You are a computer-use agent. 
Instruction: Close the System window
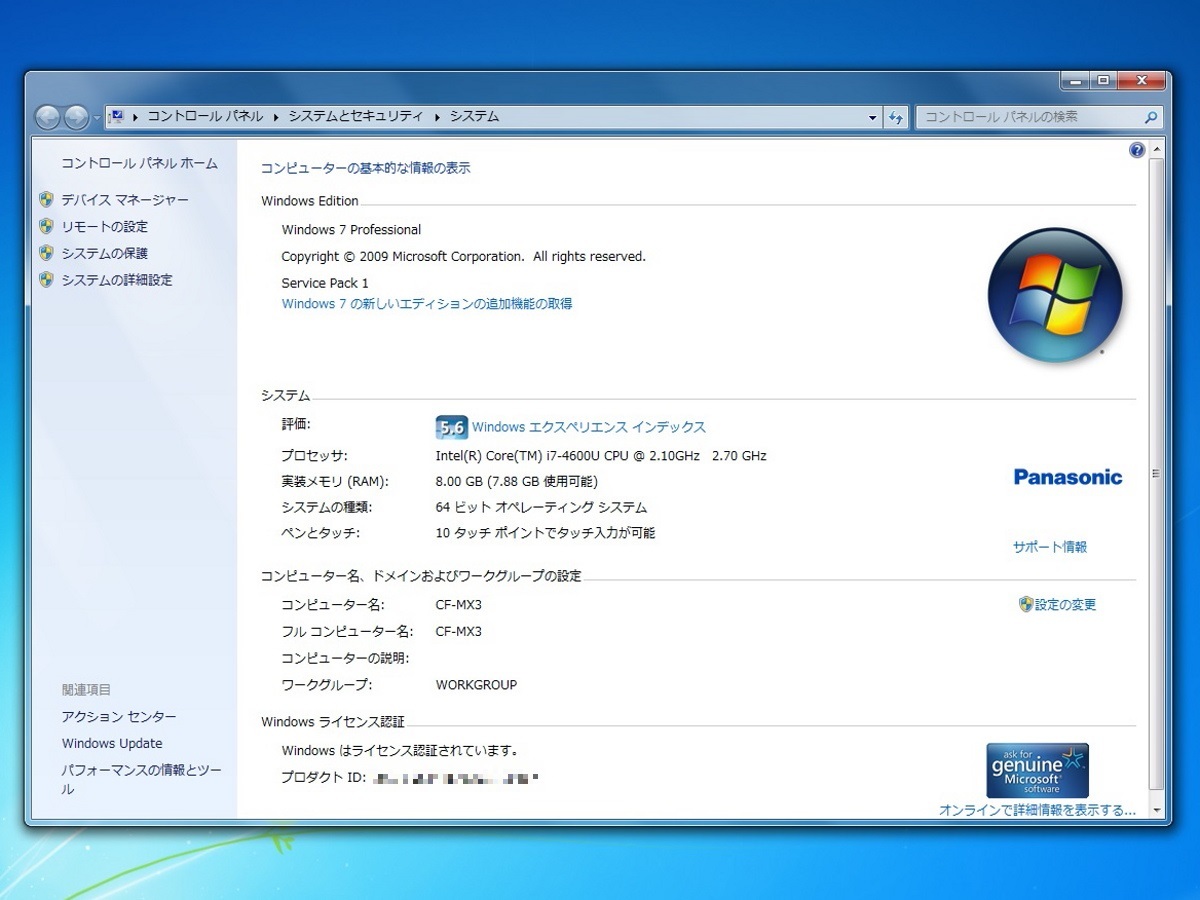click(x=1140, y=81)
